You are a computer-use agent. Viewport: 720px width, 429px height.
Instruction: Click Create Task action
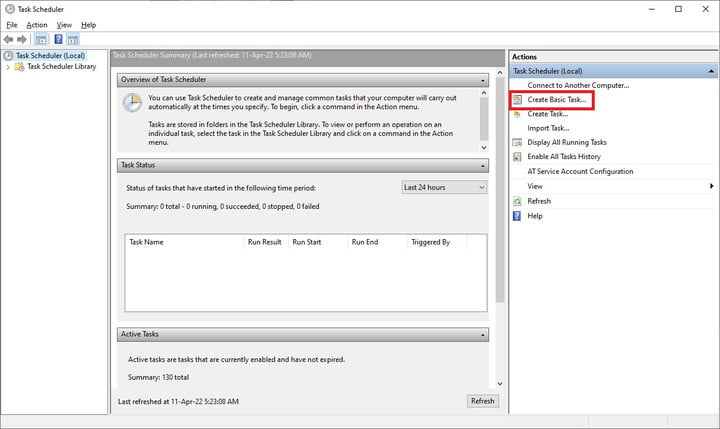click(x=547, y=114)
